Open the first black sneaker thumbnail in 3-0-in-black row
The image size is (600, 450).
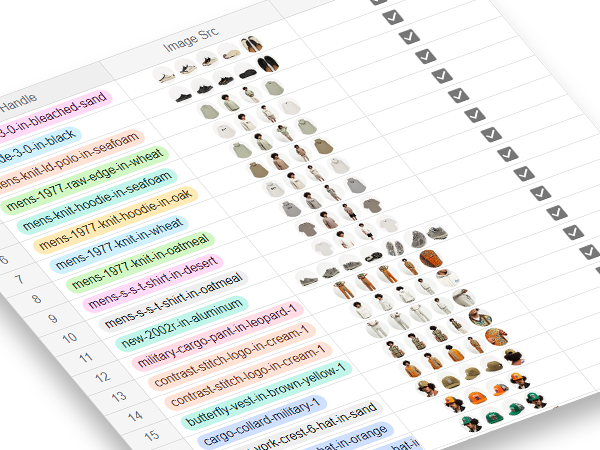tap(178, 96)
